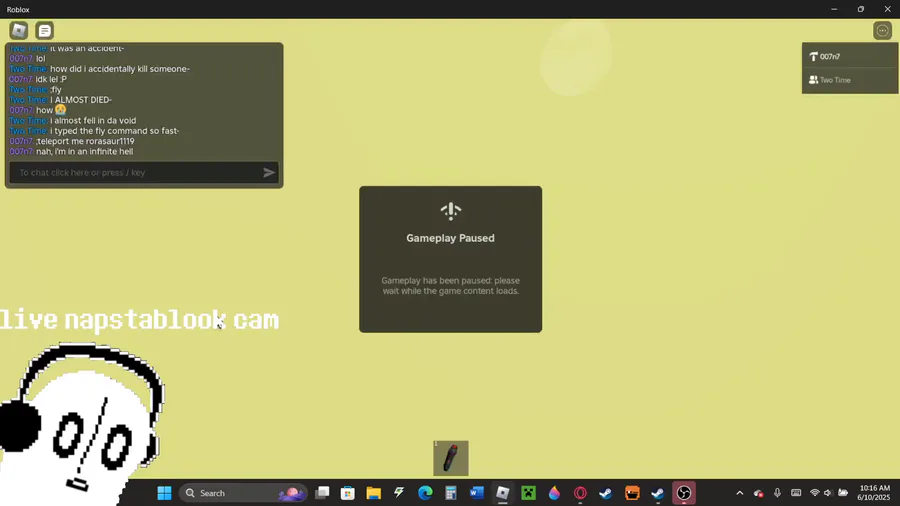Viewport: 900px width, 506px height.
Task: Switch to OBS Studio on the taskbar
Action: pos(684,493)
